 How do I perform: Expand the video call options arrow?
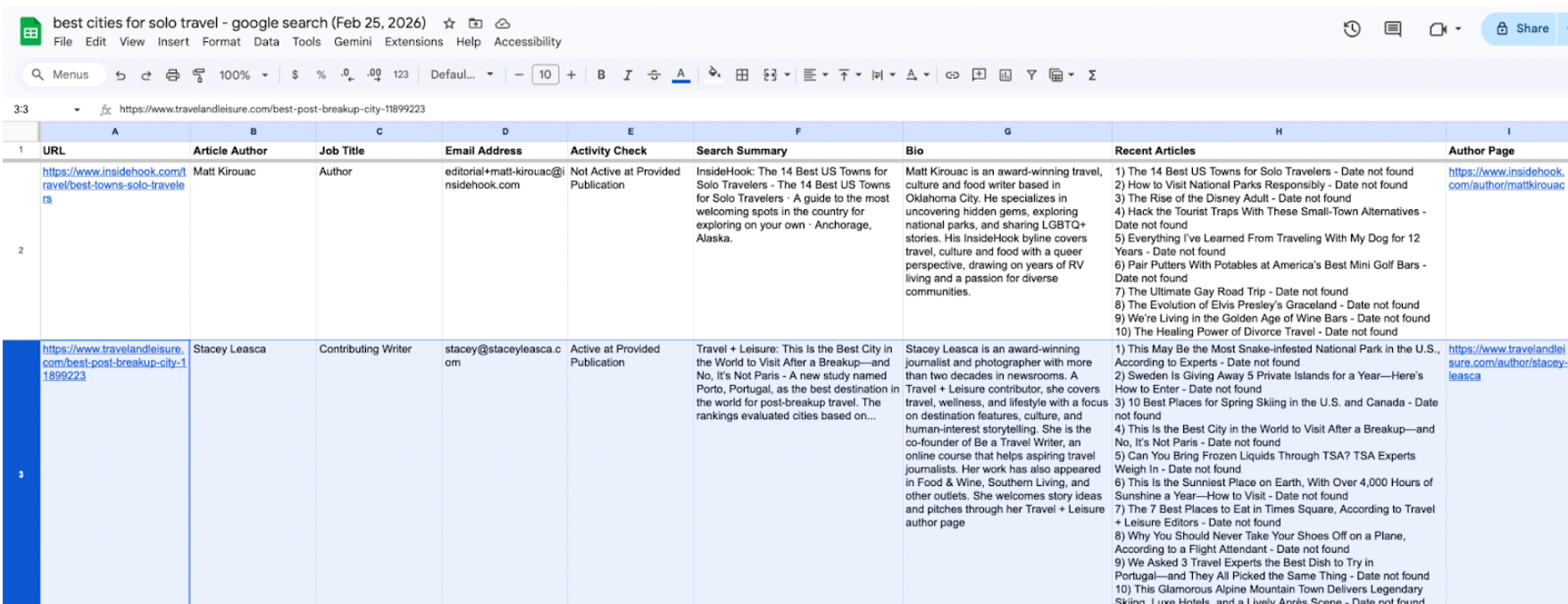tap(1458, 29)
